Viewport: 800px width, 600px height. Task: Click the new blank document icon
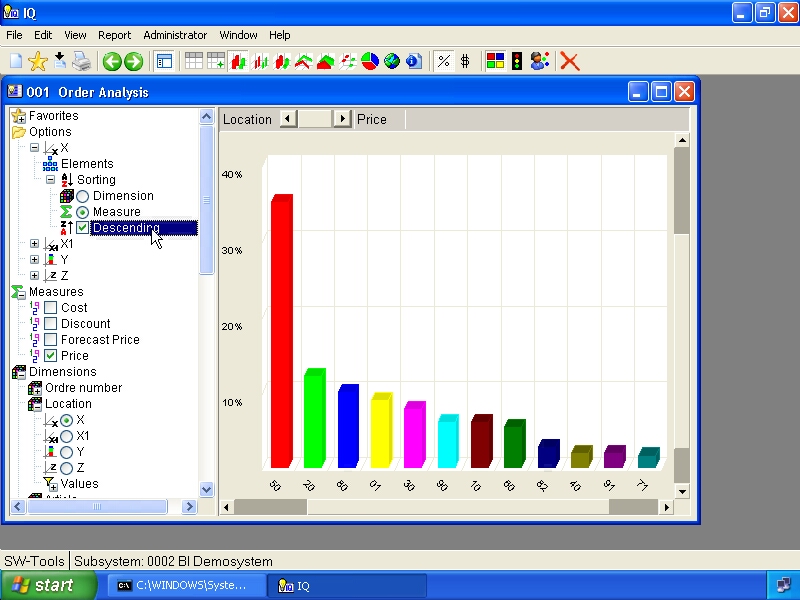(16, 61)
